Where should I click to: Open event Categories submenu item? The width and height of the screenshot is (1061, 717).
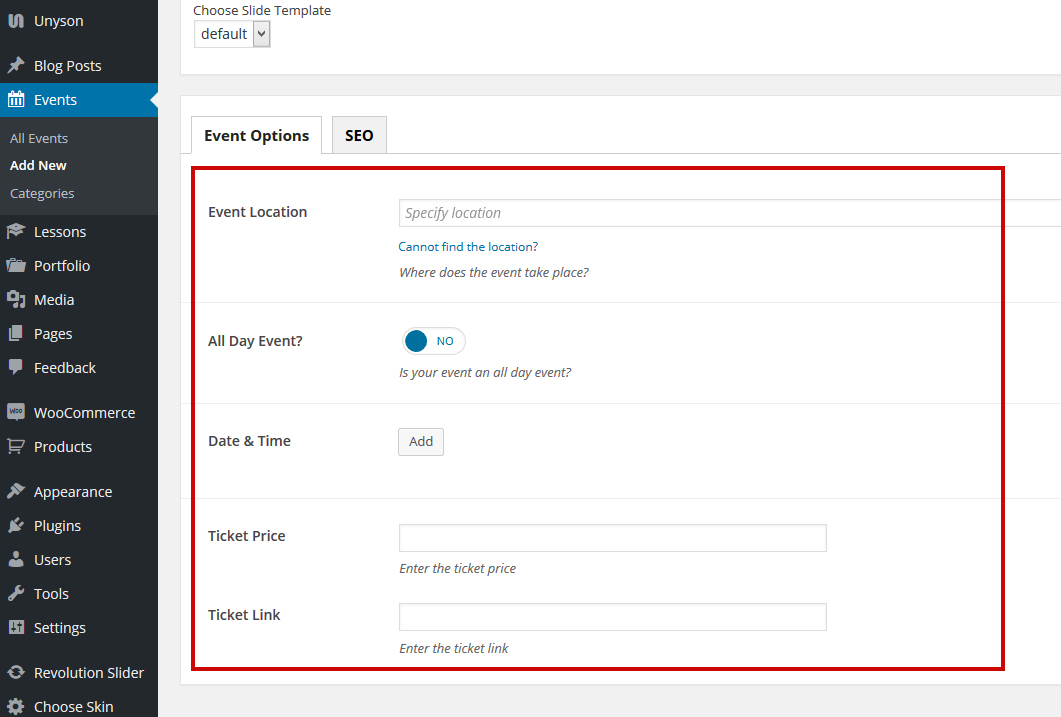click(42, 193)
